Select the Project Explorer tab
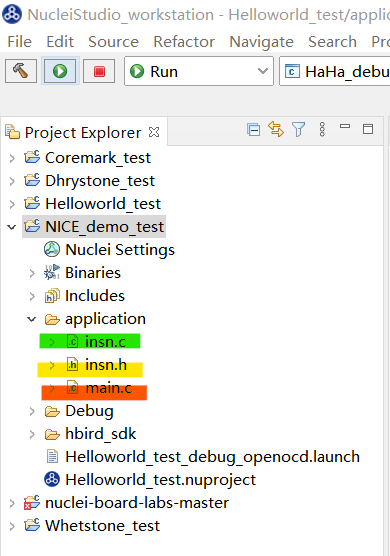This screenshot has height=556, width=390. coord(83,133)
